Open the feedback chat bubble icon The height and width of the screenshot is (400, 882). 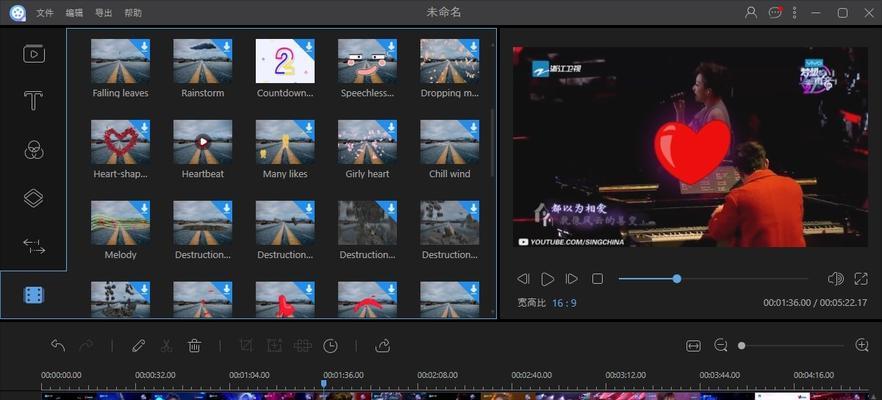coord(776,12)
